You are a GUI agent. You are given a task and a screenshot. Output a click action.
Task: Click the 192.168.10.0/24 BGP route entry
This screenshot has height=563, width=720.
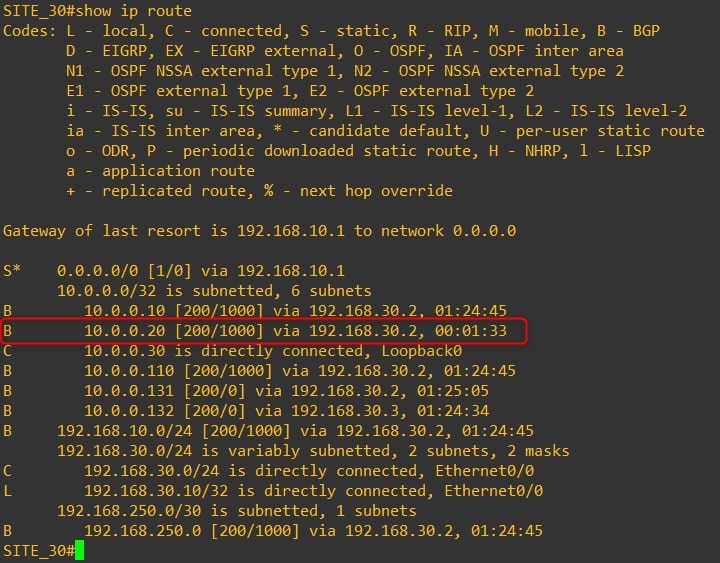(268, 431)
